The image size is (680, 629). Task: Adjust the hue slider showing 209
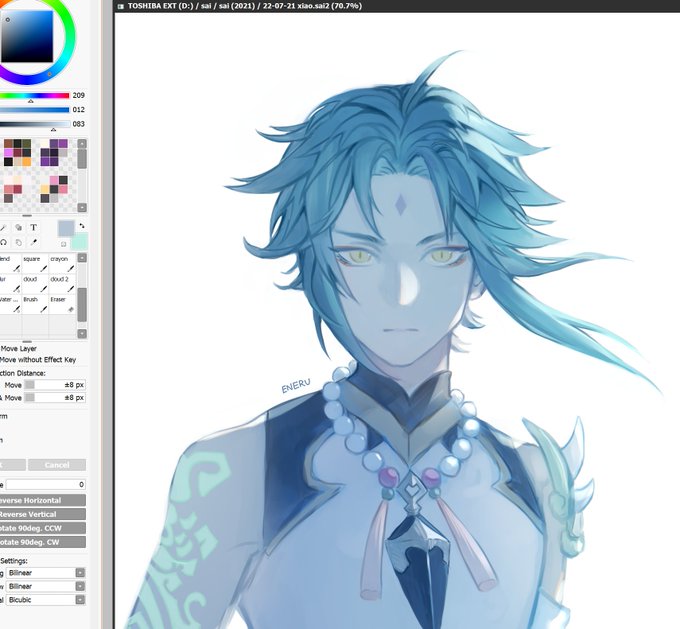[x=35, y=95]
